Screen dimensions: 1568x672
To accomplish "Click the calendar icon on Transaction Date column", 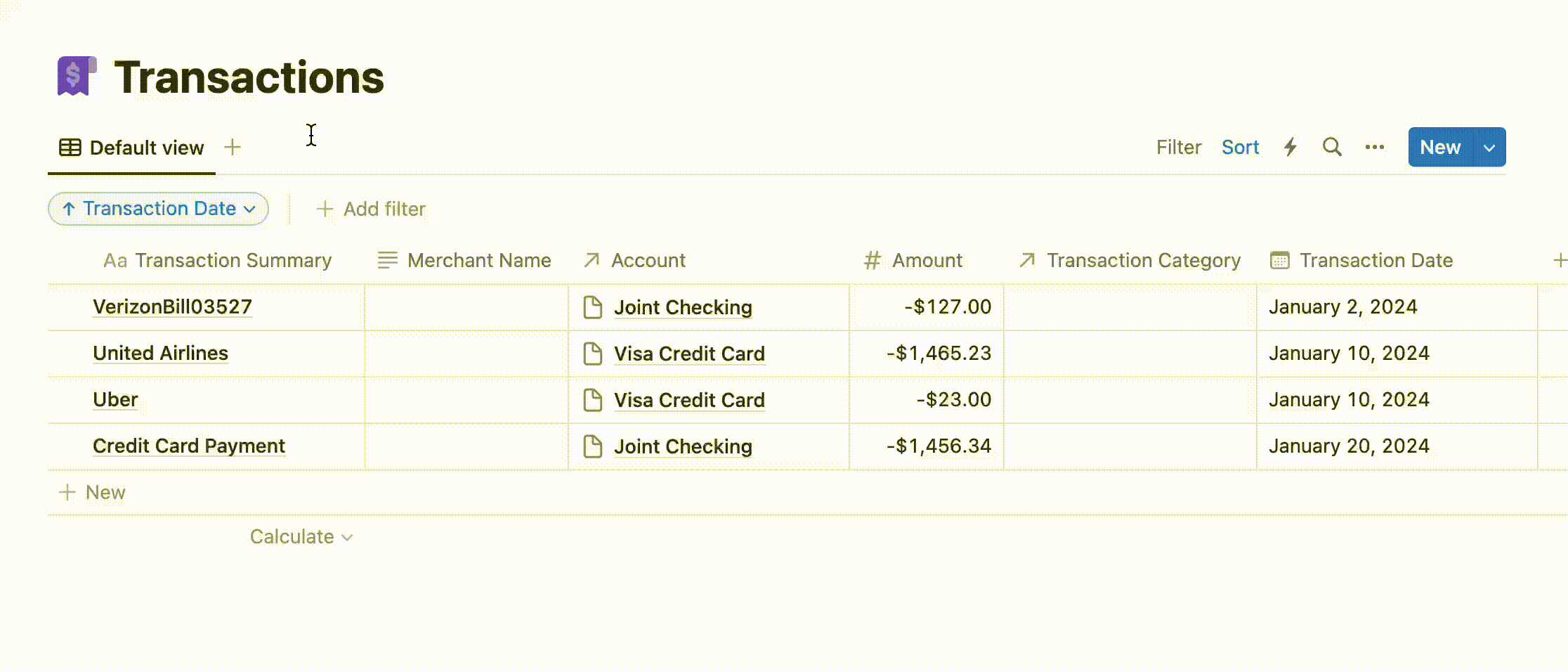I will (1279, 260).
